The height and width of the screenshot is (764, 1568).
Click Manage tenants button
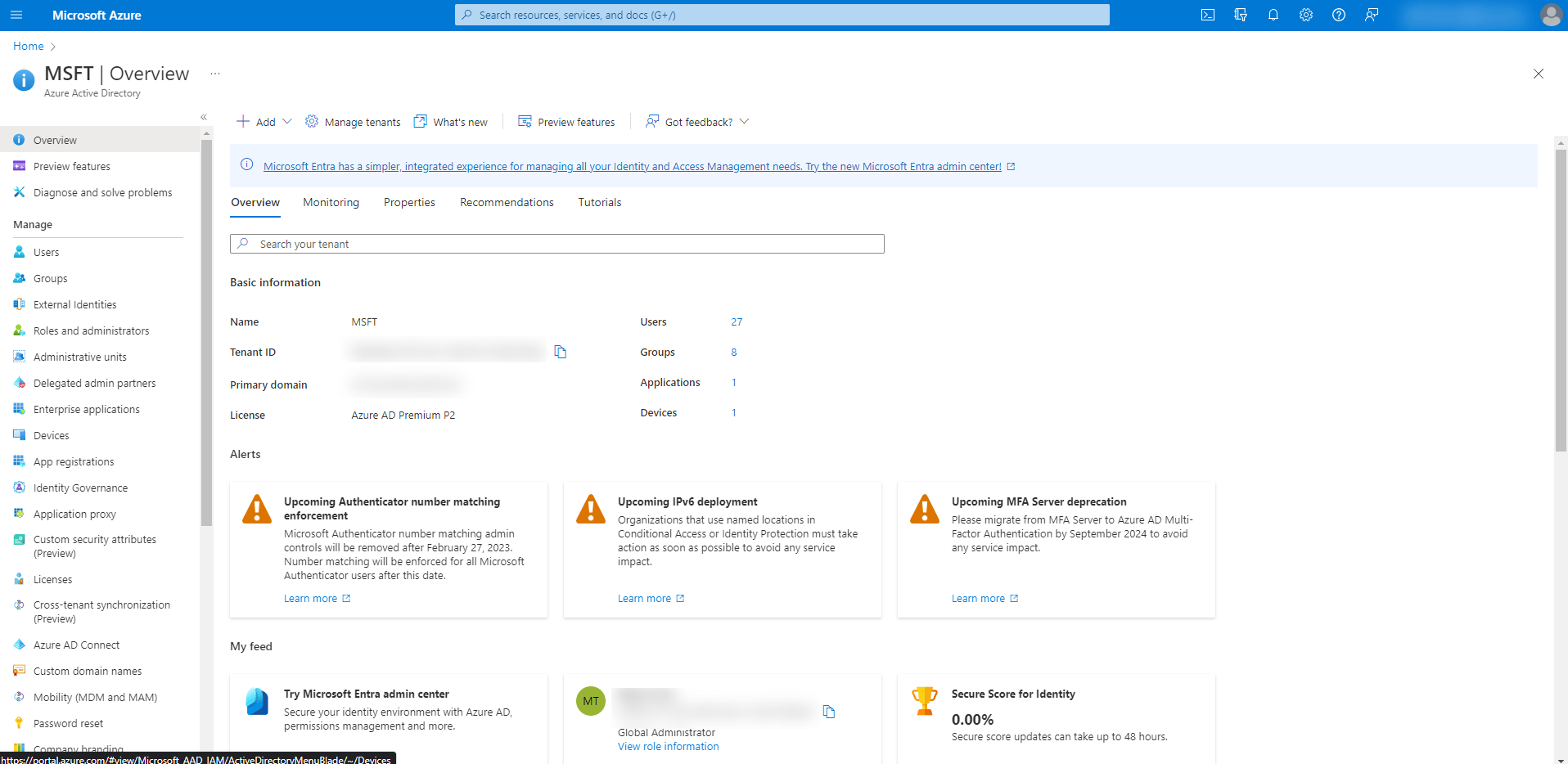353,122
